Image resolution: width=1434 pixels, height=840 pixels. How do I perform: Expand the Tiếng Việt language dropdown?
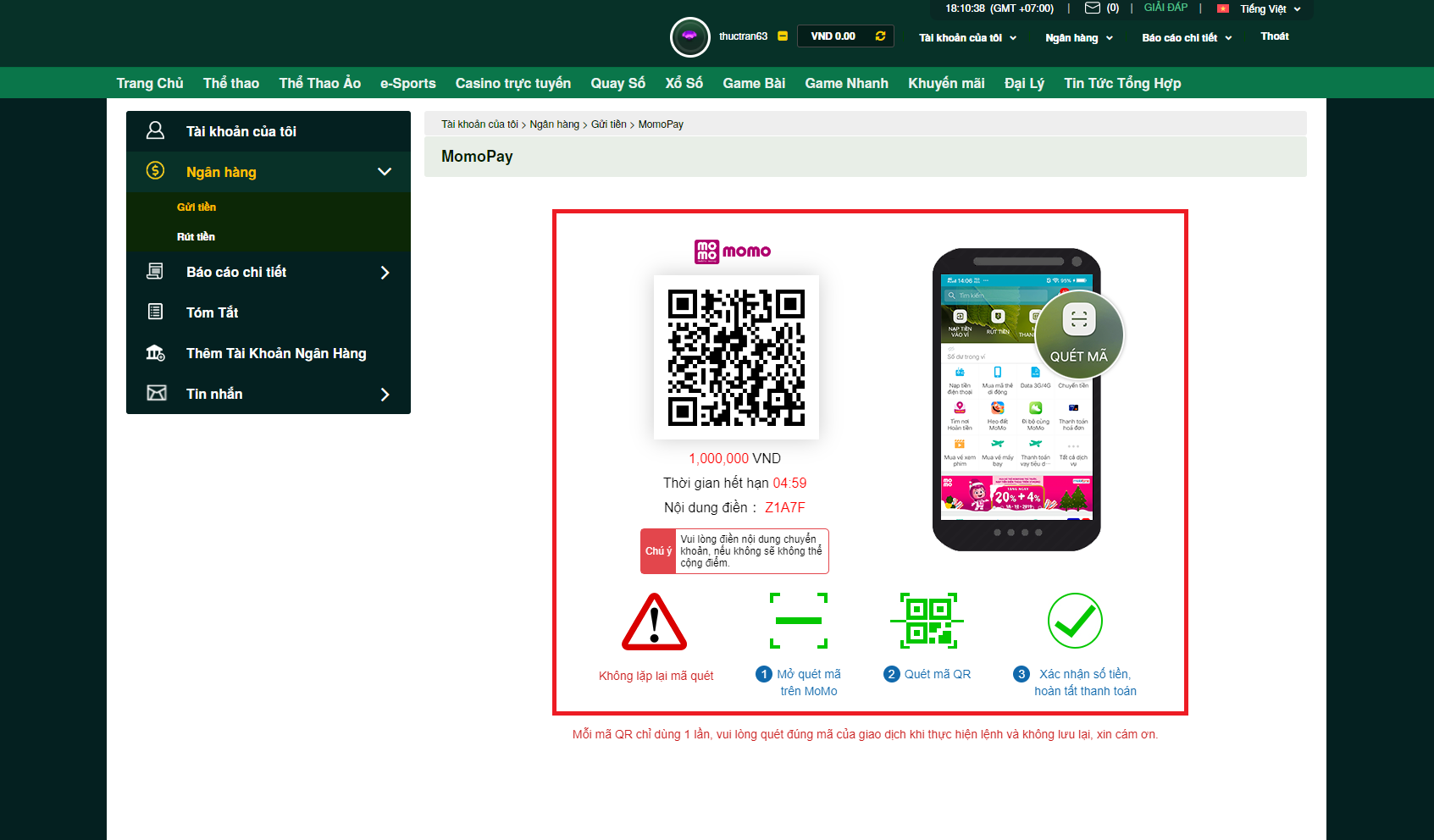click(x=1264, y=9)
